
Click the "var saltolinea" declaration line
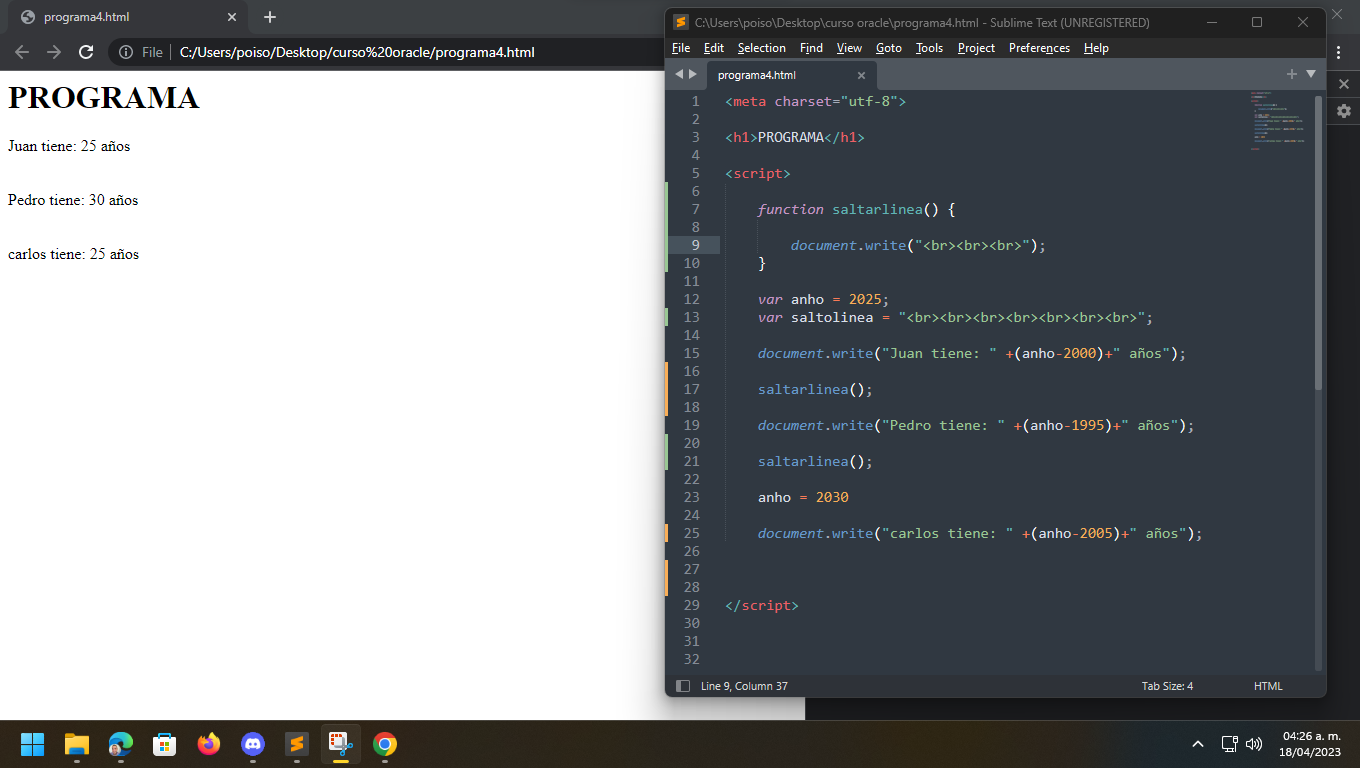tap(955, 317)
